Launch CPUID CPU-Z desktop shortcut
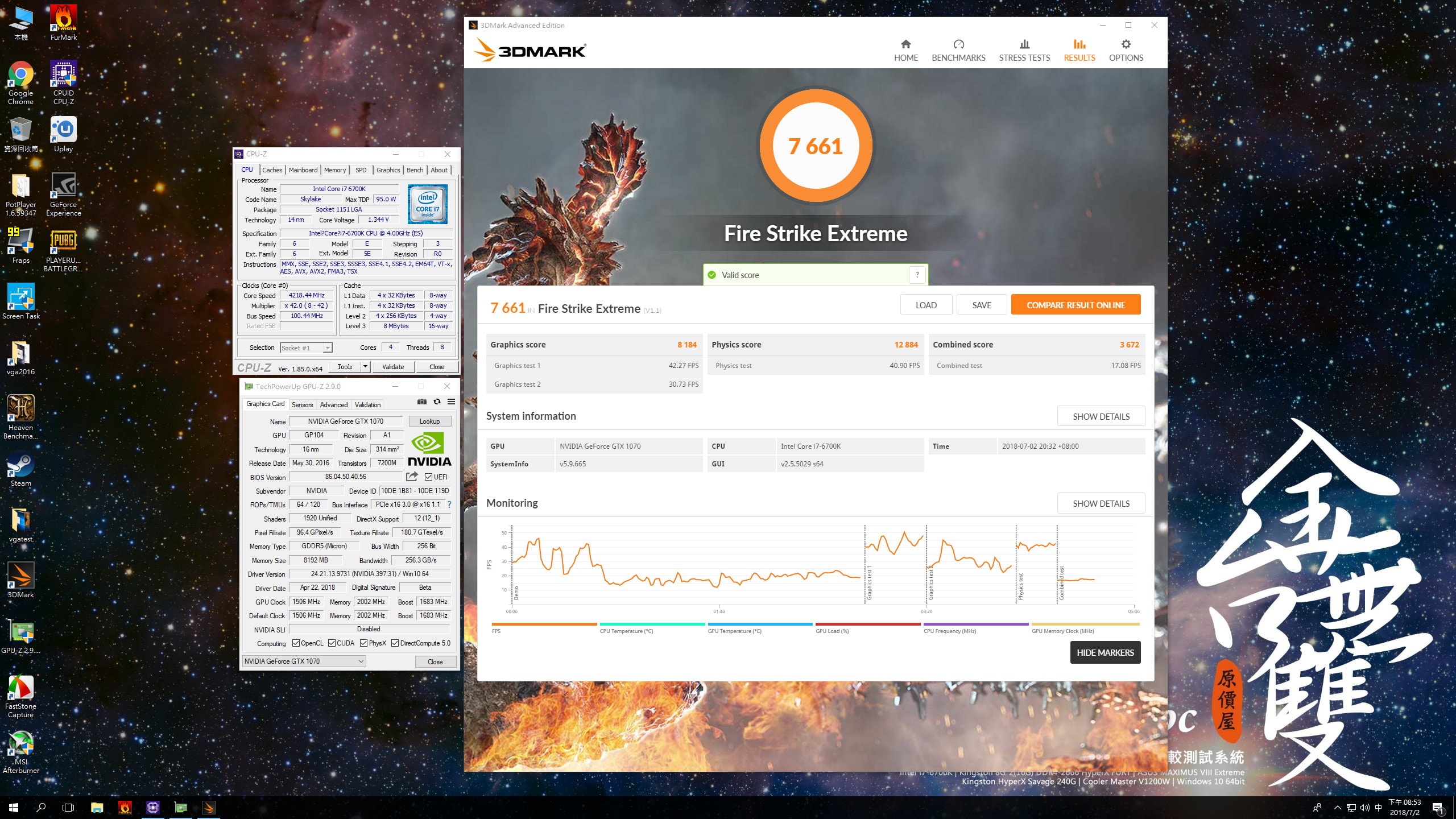The image size is (1456, 819). (63, 82)
